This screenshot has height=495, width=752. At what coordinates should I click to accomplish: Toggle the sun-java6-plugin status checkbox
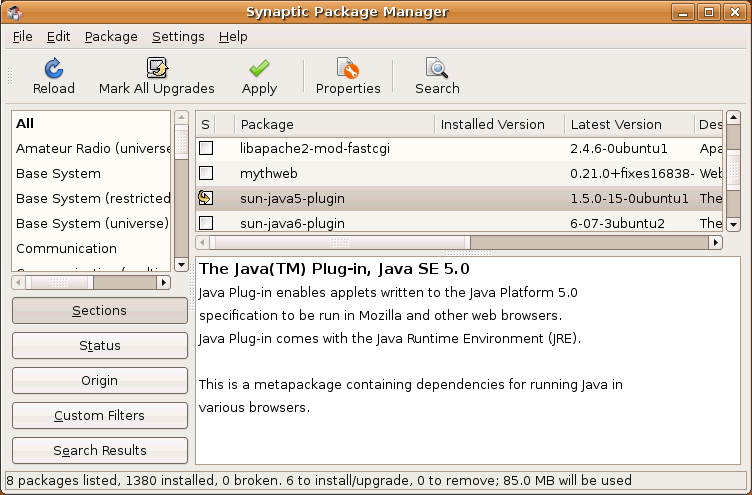point(206,223)
